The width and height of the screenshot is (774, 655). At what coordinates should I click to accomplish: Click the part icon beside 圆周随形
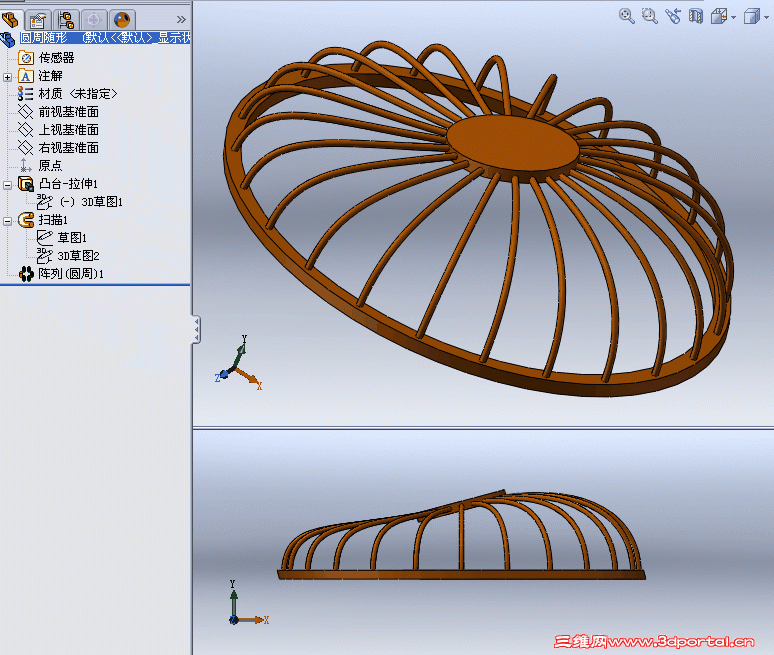8,39
